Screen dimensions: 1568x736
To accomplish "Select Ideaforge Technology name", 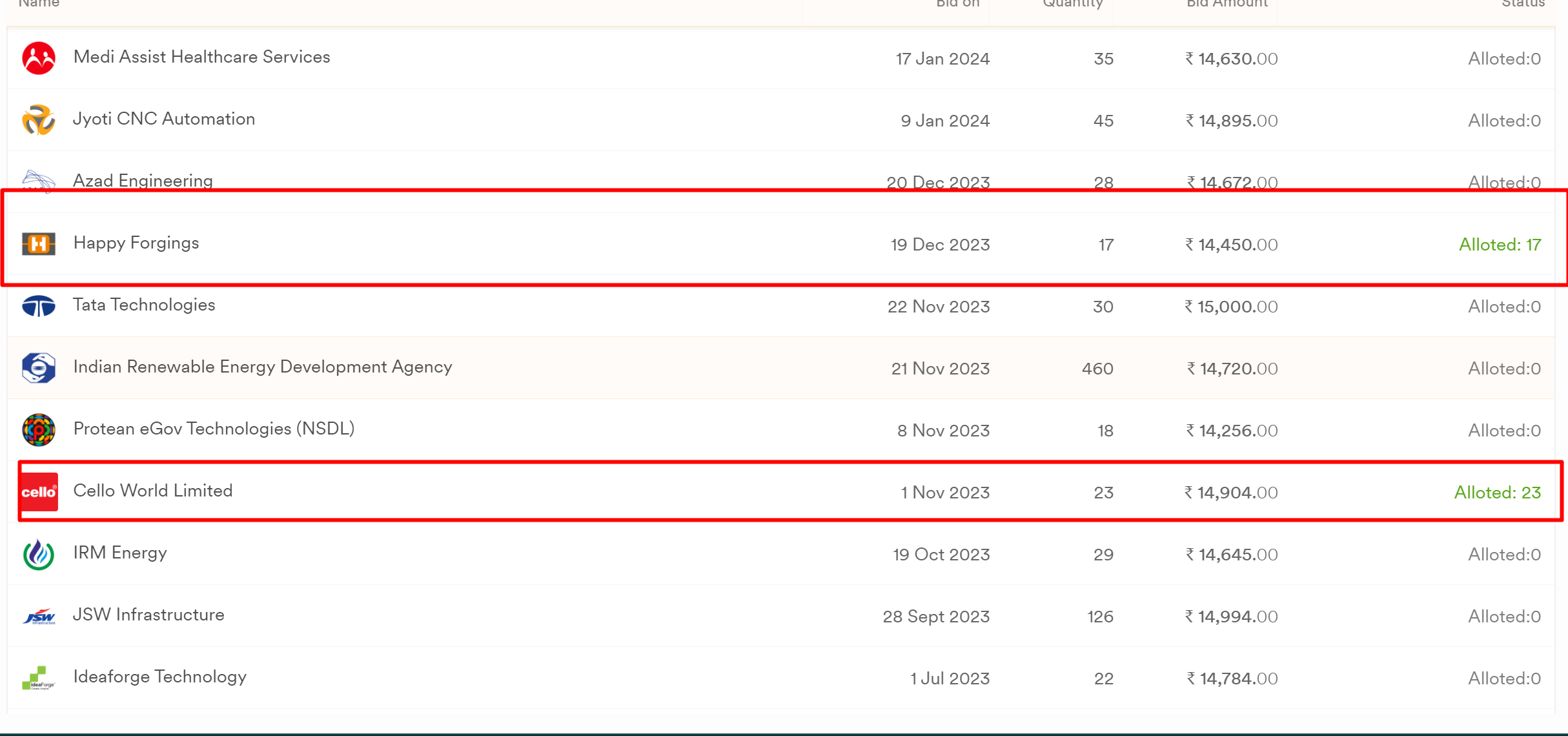I will click(160, 677).
